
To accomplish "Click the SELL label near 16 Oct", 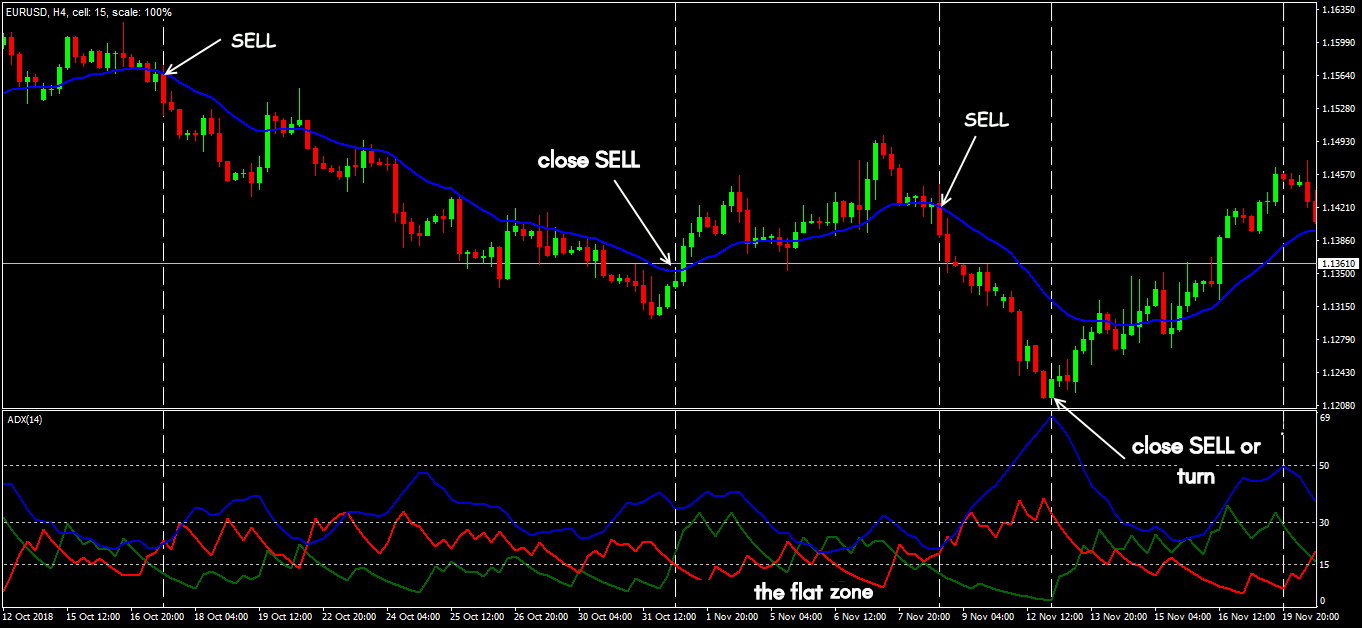I will tap(253, 41).
